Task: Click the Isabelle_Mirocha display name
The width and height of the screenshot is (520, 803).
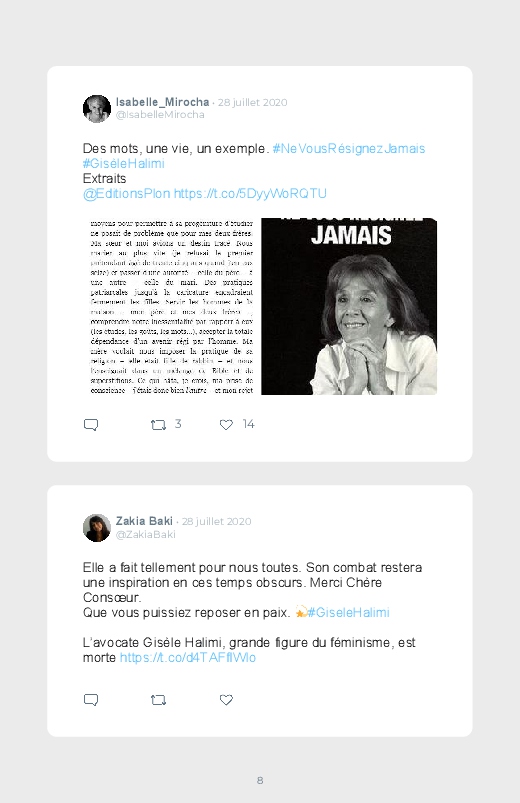Action: pos(162,102)
